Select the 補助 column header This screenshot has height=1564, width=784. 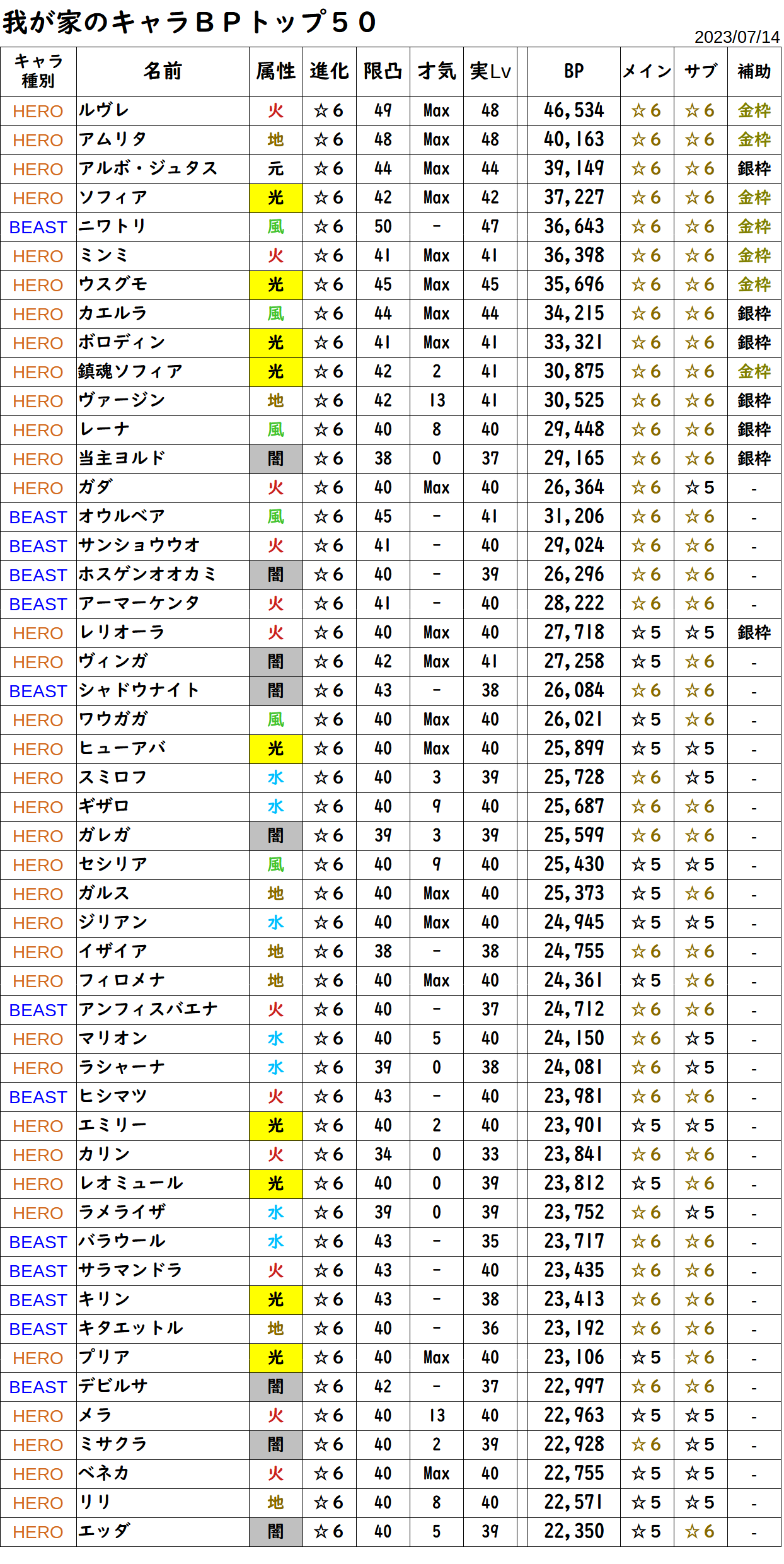pos(754,71)
